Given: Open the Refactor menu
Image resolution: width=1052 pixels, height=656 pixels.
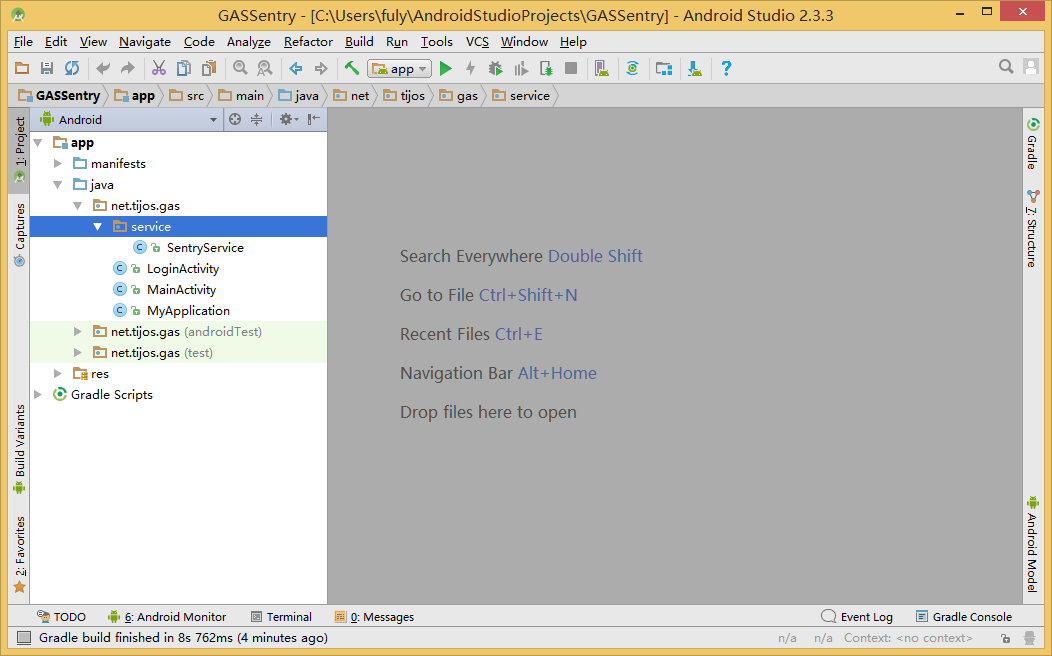Looking at the screenshot, I should click(x=308, y=42).
